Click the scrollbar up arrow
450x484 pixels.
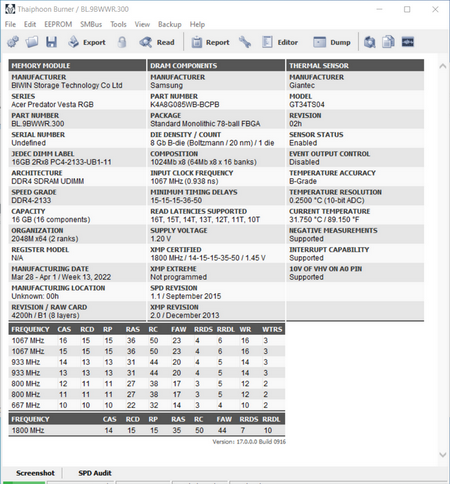[x=443, y=66]
